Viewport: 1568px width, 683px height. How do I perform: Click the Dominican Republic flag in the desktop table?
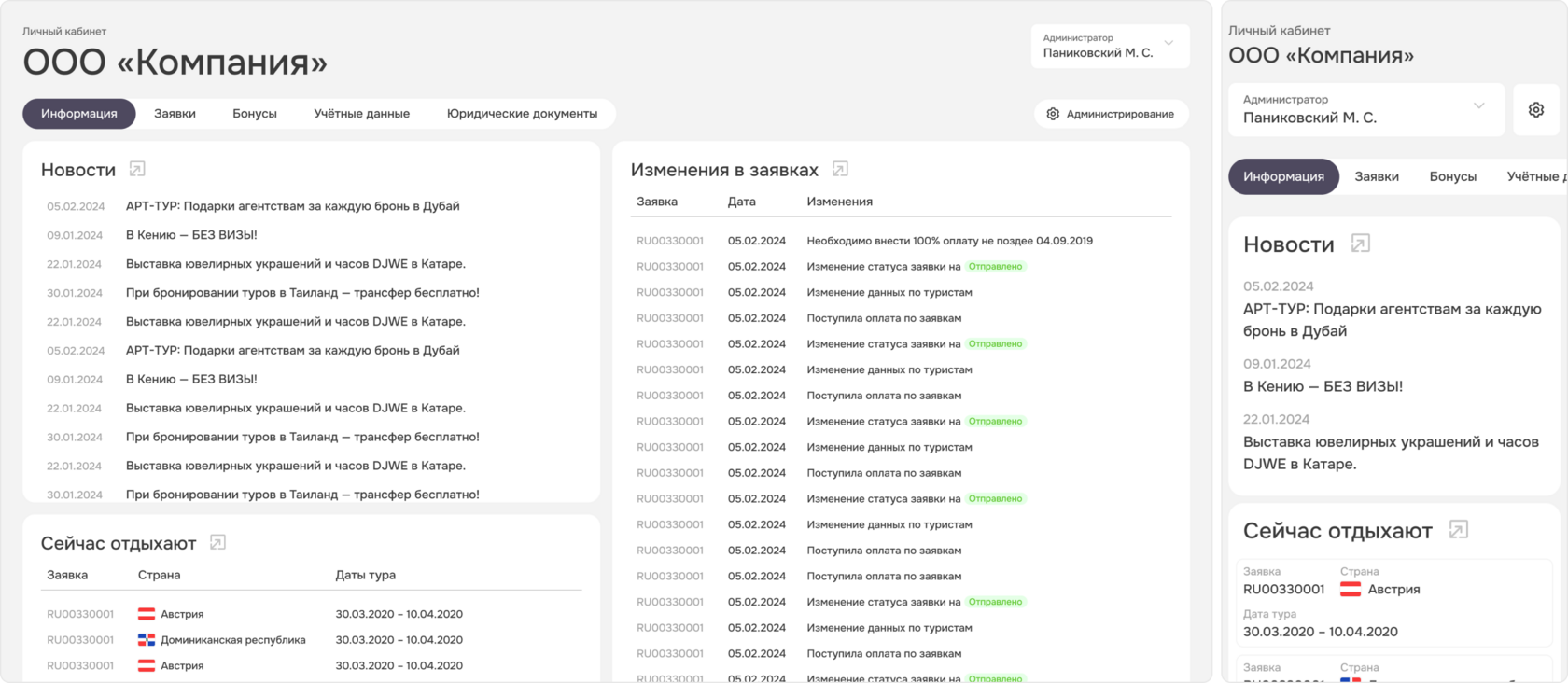coord(147,640)
